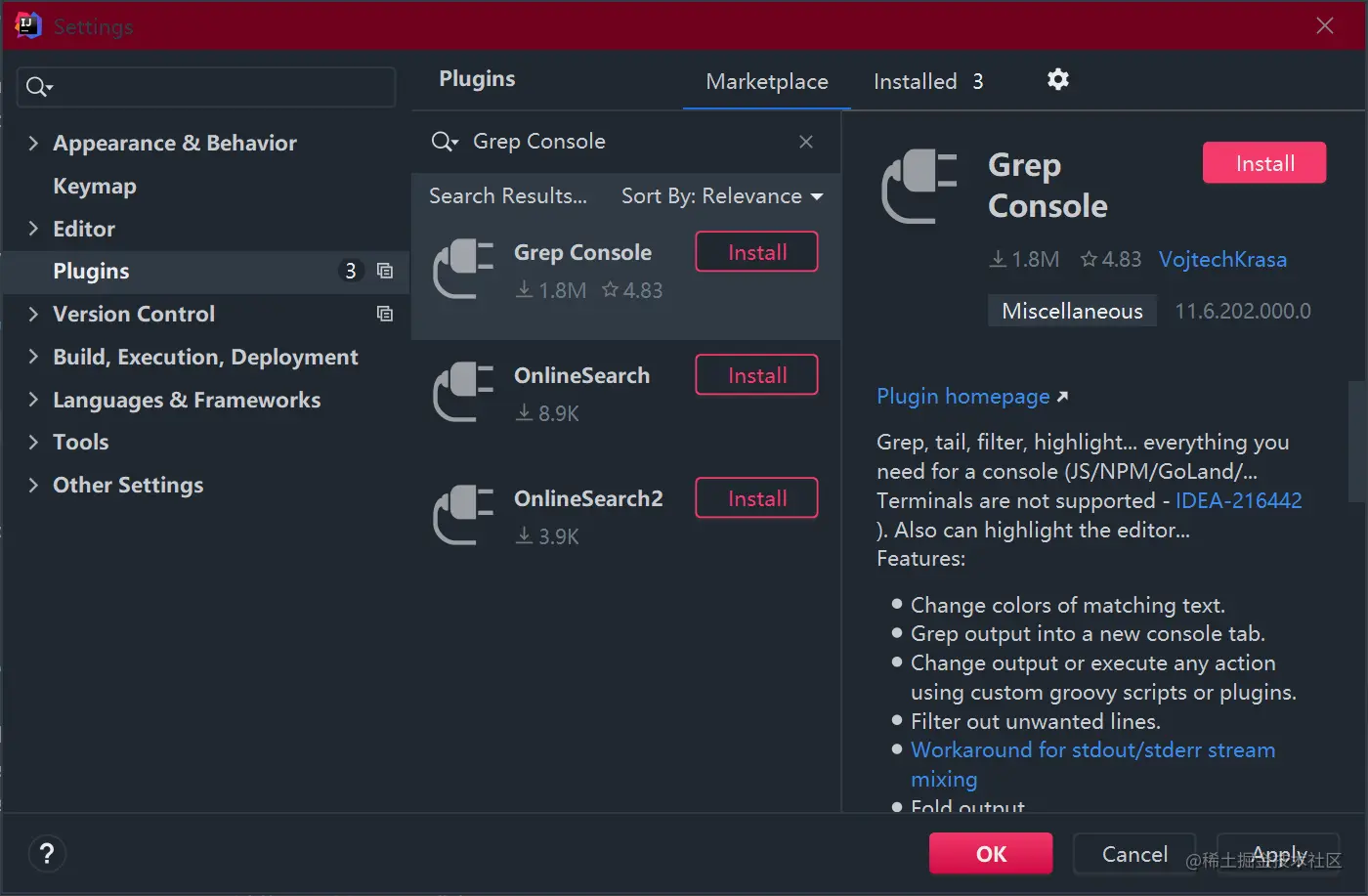
Task: Expand the Tools settings node
Action: 33,442
